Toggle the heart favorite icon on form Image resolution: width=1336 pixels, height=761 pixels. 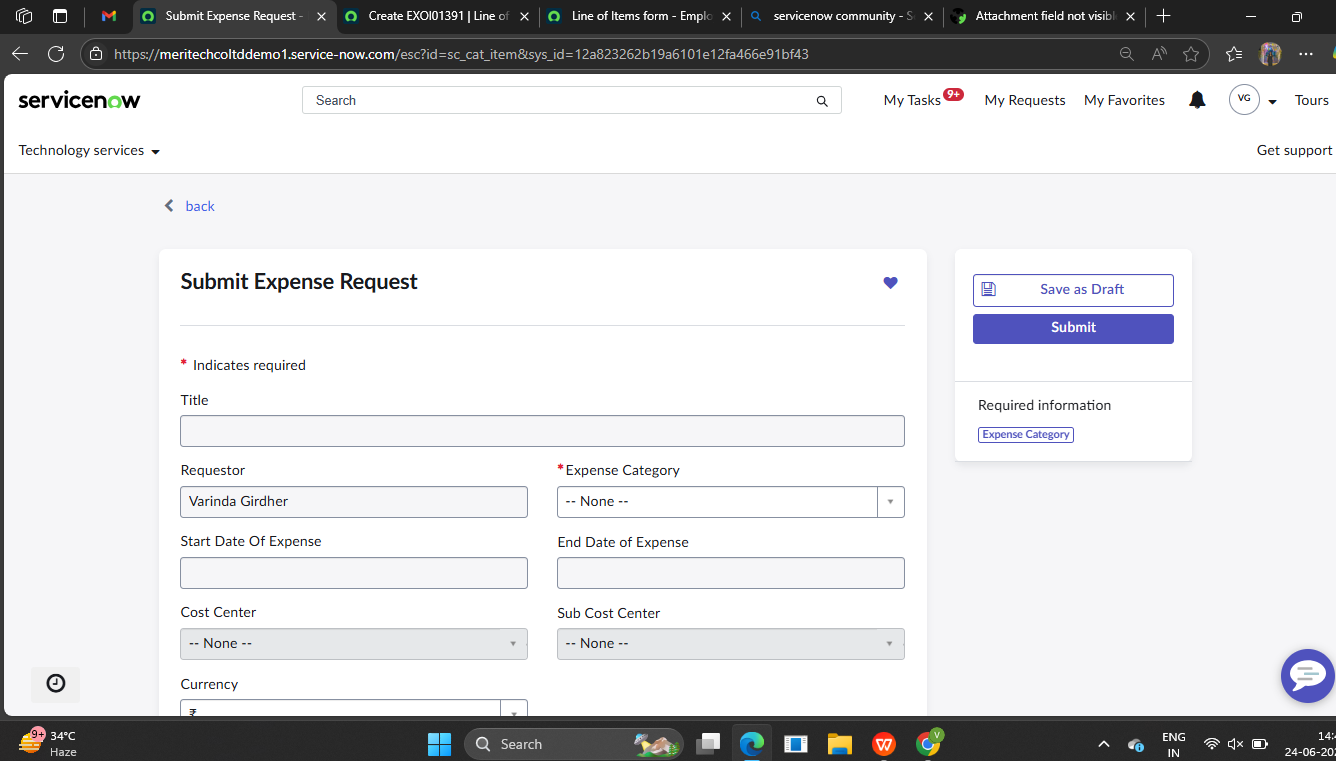(890, 283)
